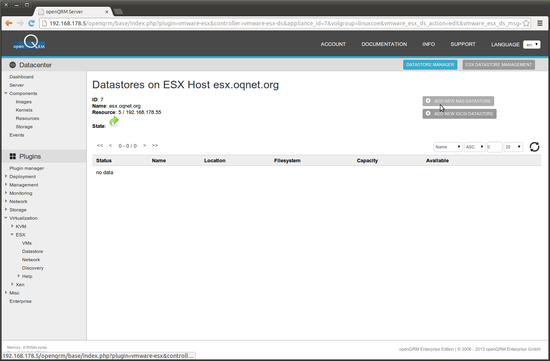Expand the Monitoring node

click(x=6, y=193)
